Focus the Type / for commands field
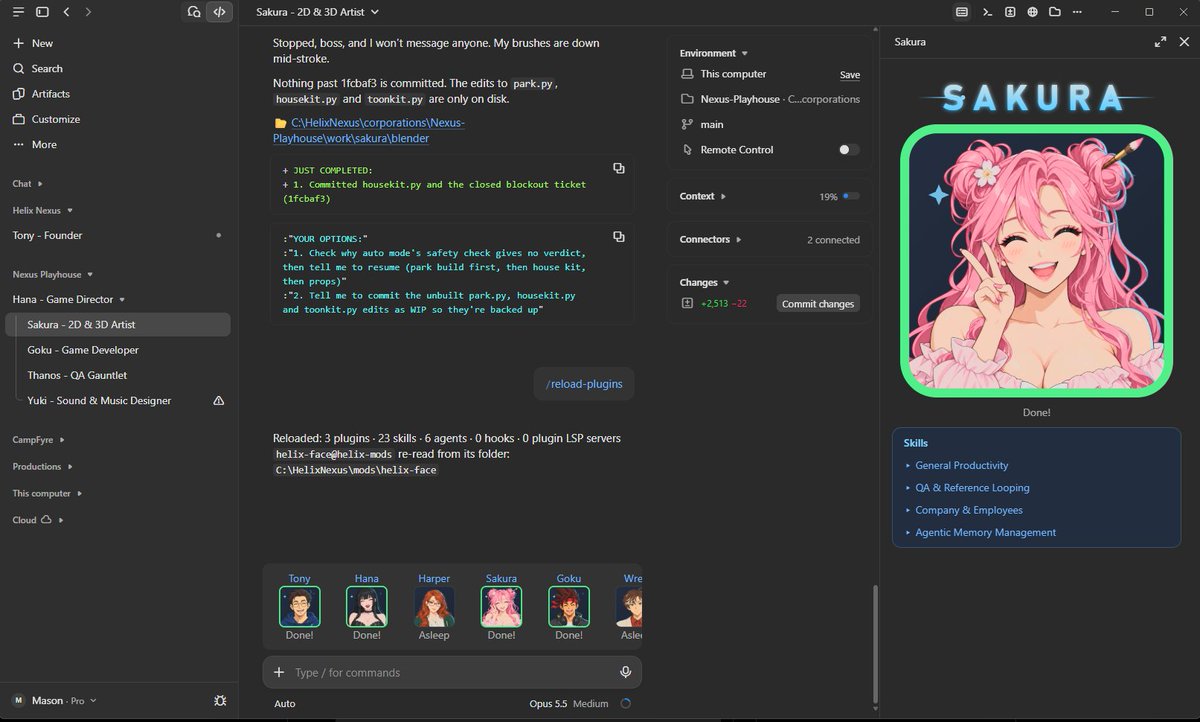 pos(452,672)
